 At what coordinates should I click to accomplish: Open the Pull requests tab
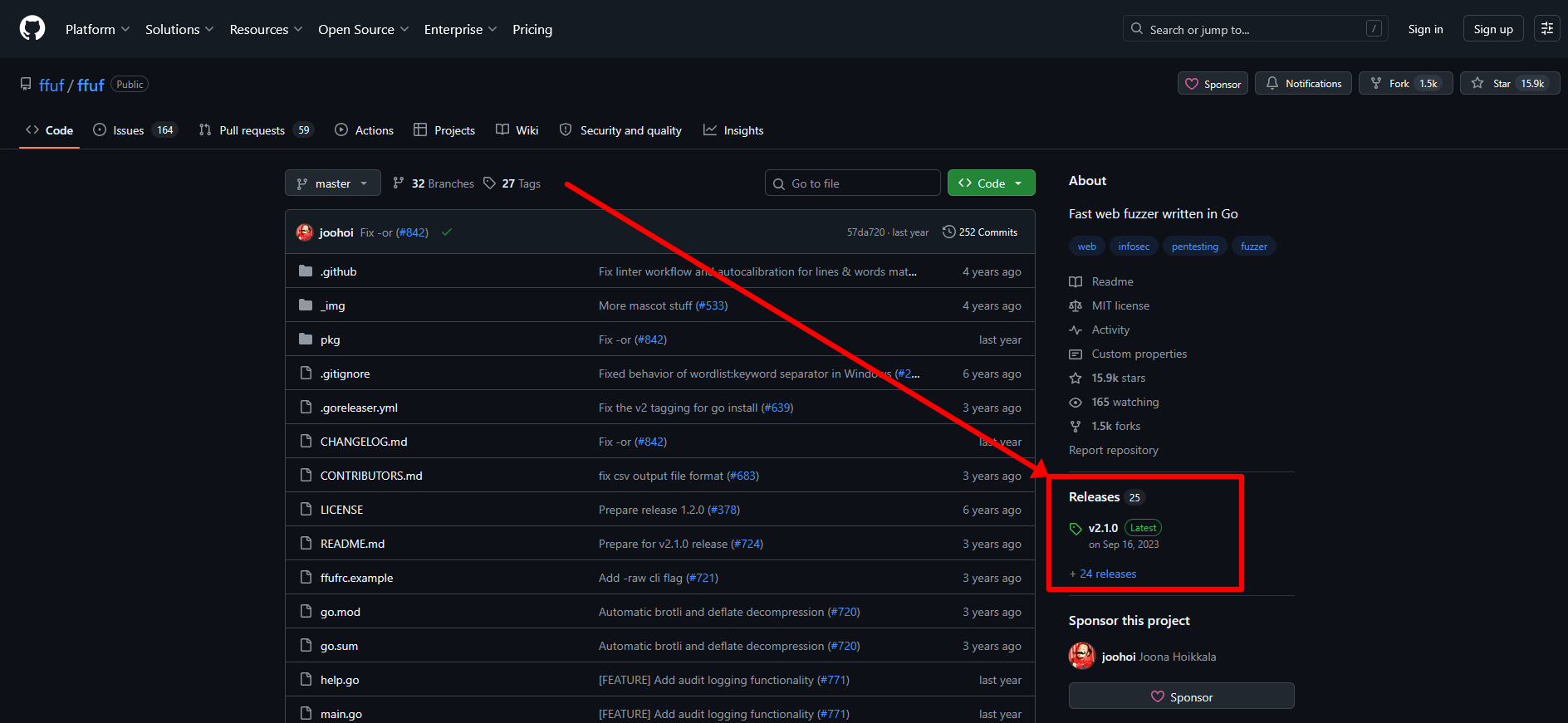[x=252, y=130]
